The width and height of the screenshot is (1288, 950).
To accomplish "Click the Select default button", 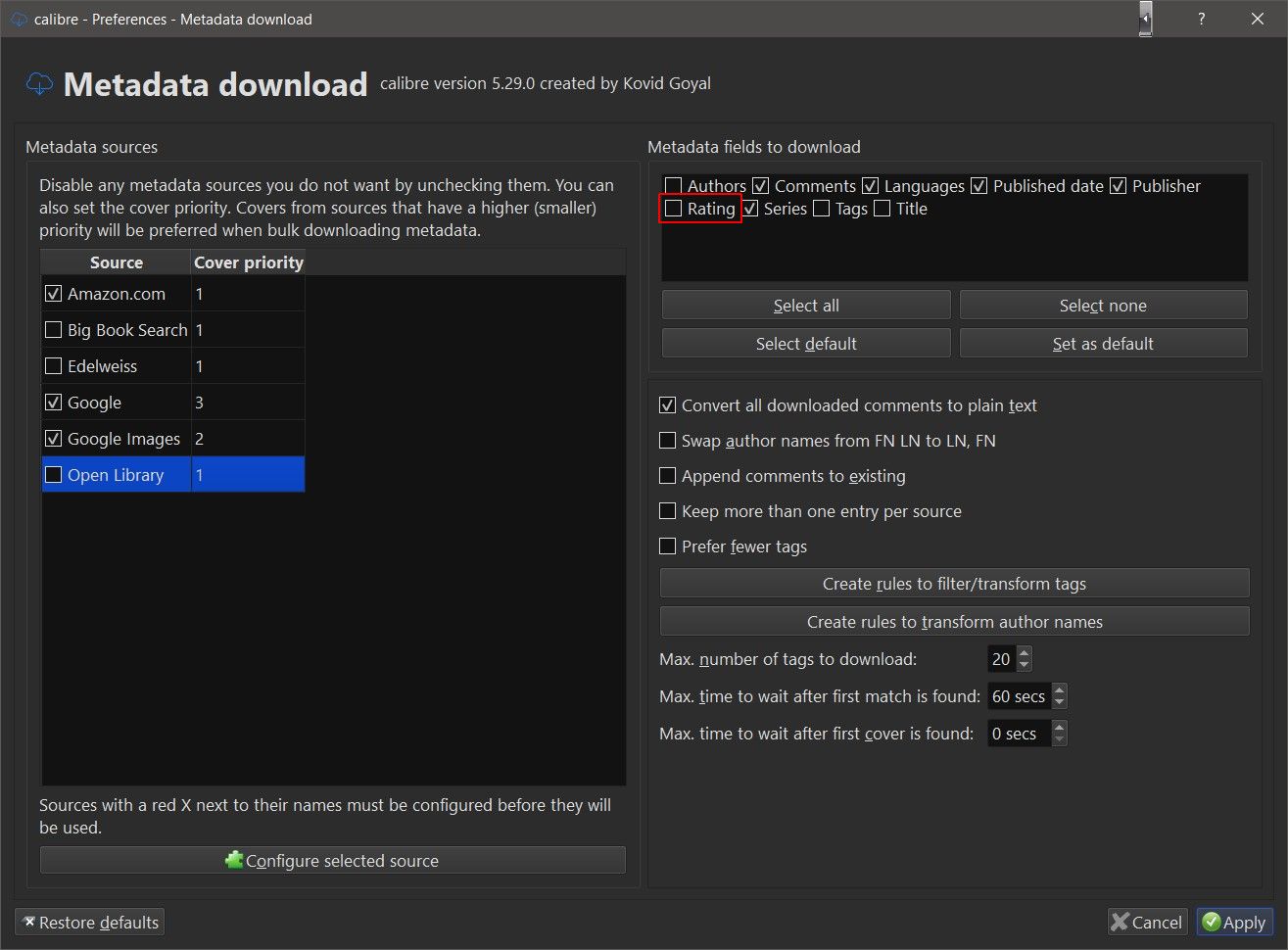I will [806, 344].
